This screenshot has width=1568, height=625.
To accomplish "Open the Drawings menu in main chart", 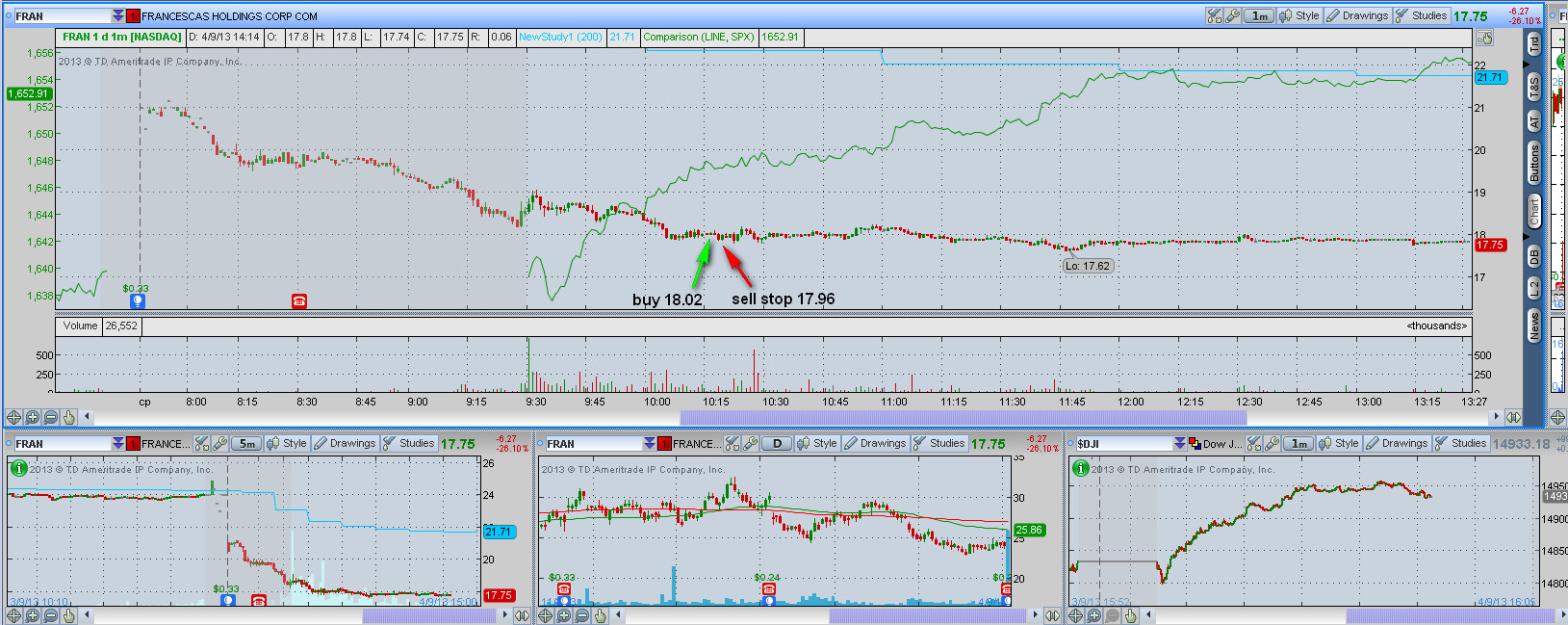I will tap(1357, 15).
